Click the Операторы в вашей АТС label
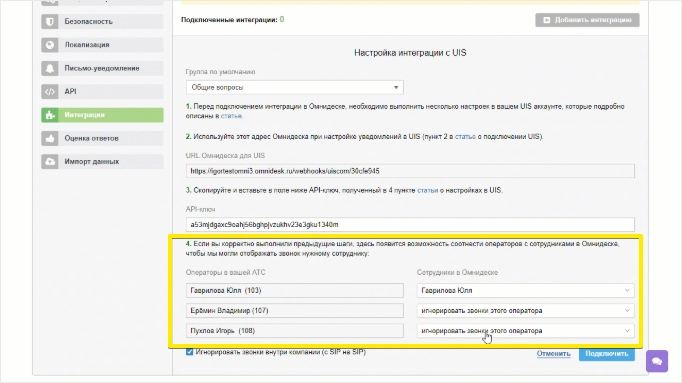The width and height of the screenshot is (682, 383). click(225, 273)
